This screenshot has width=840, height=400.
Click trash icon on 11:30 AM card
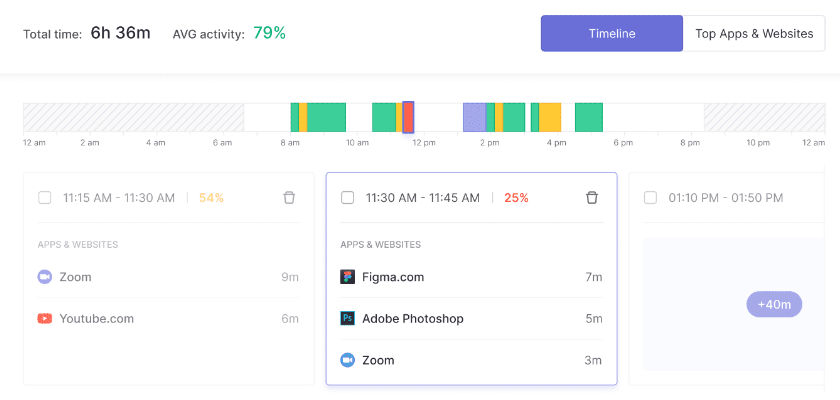coord(591,198)
